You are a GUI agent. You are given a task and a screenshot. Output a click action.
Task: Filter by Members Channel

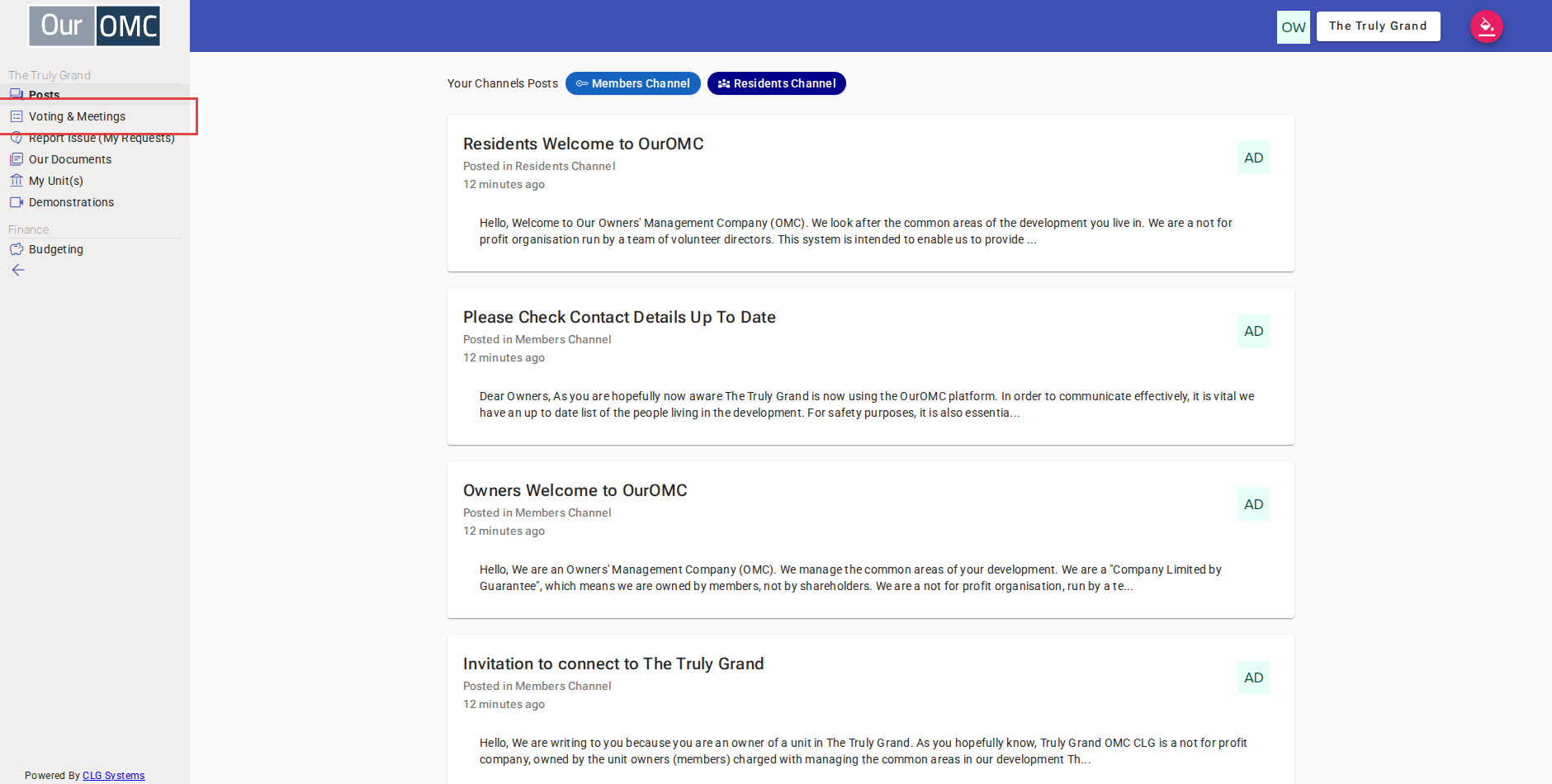(633, 83)
